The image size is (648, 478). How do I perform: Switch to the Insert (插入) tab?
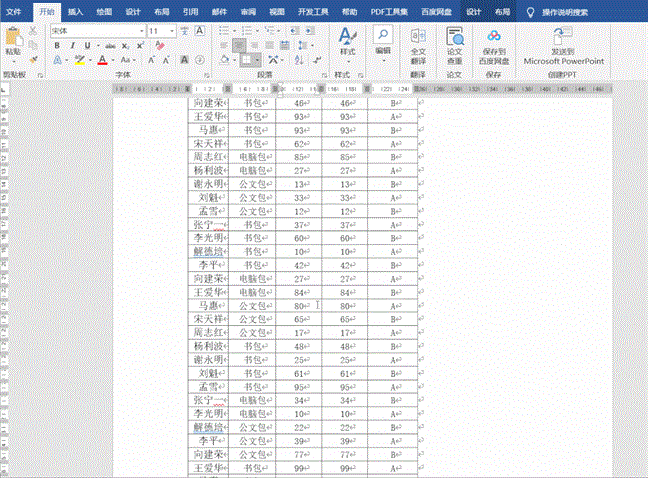76,11
